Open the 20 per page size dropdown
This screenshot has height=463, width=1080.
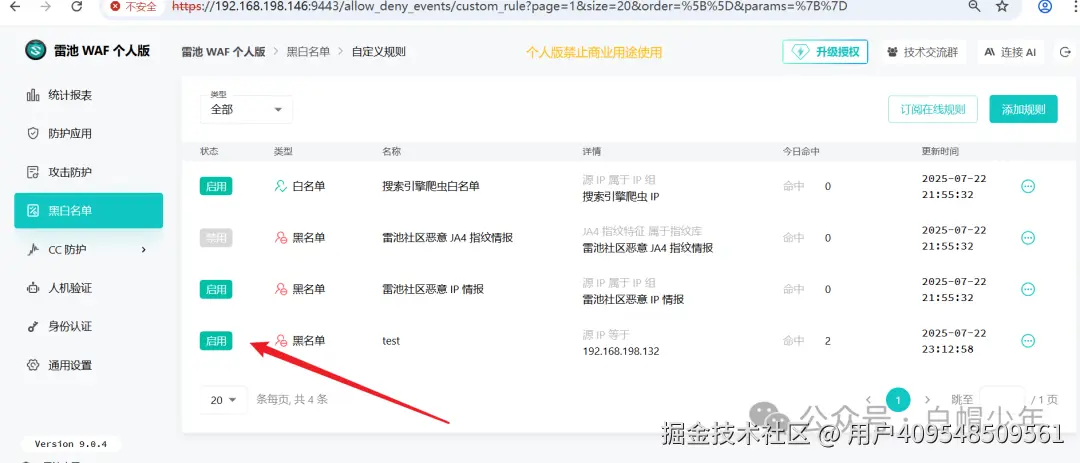pos(223,400)
